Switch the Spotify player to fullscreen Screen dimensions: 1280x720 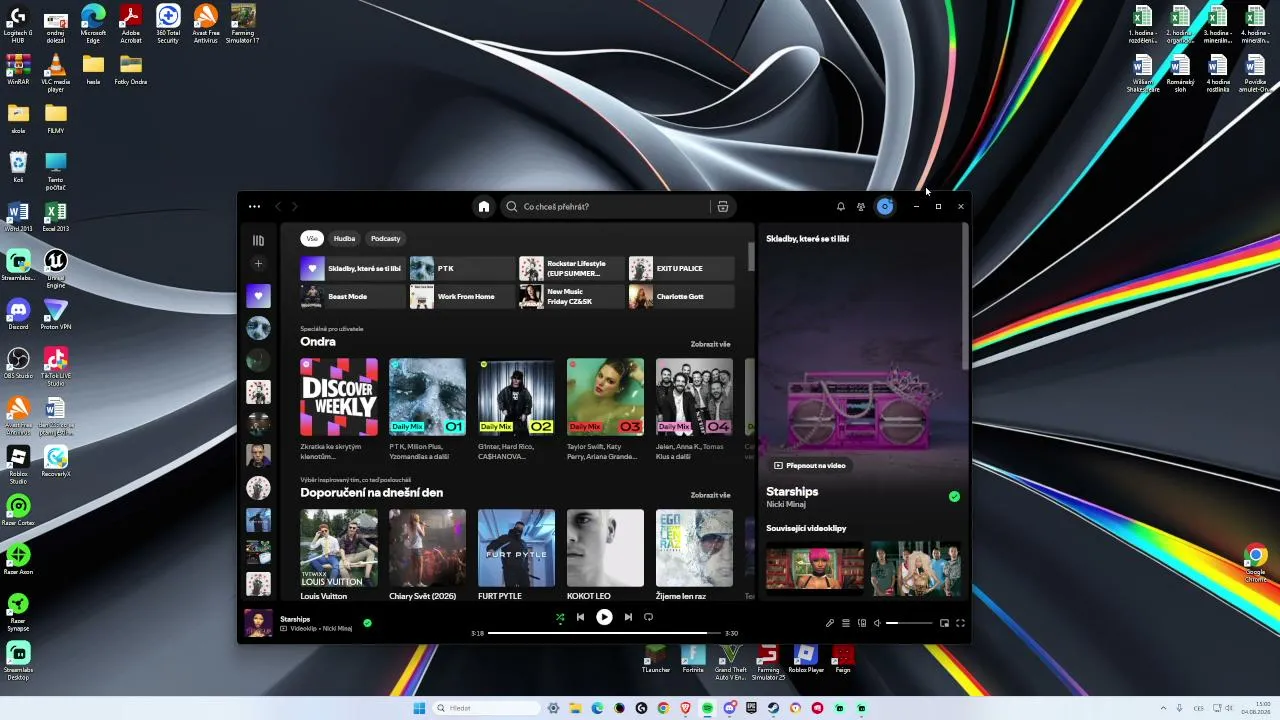pos(960,623)
